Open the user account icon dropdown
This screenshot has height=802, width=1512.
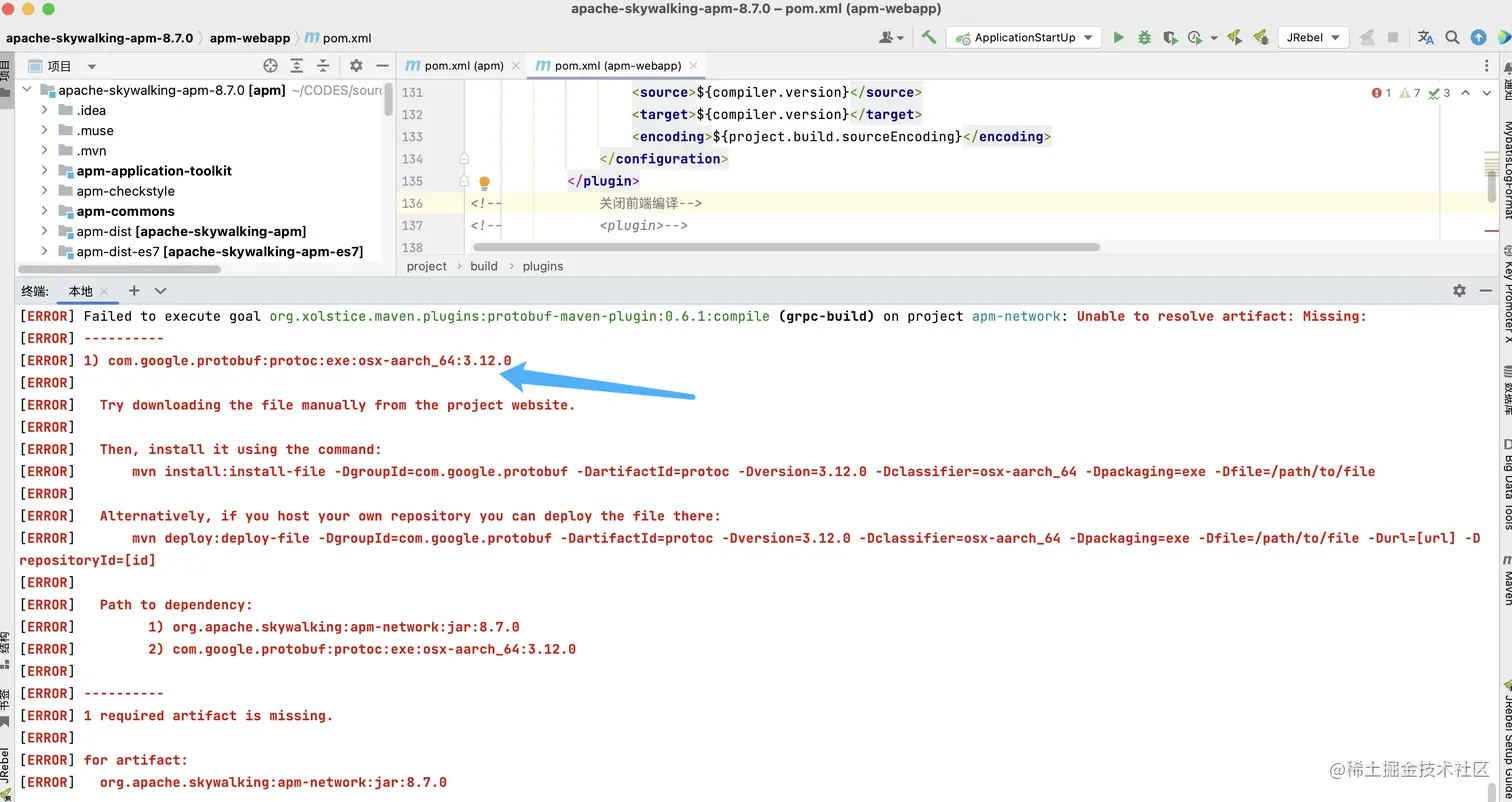click(x=891, y=38)
